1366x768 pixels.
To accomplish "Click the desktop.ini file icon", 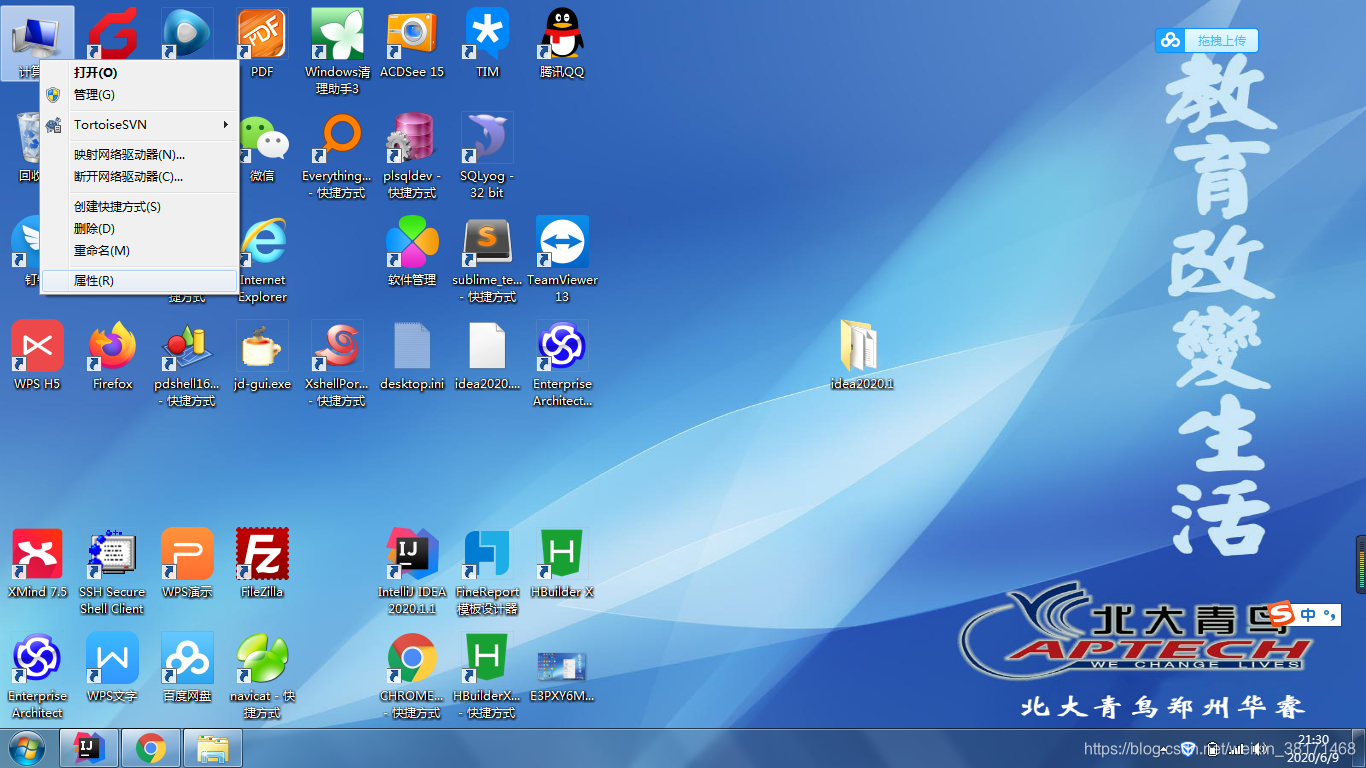I will coord(411,347).
